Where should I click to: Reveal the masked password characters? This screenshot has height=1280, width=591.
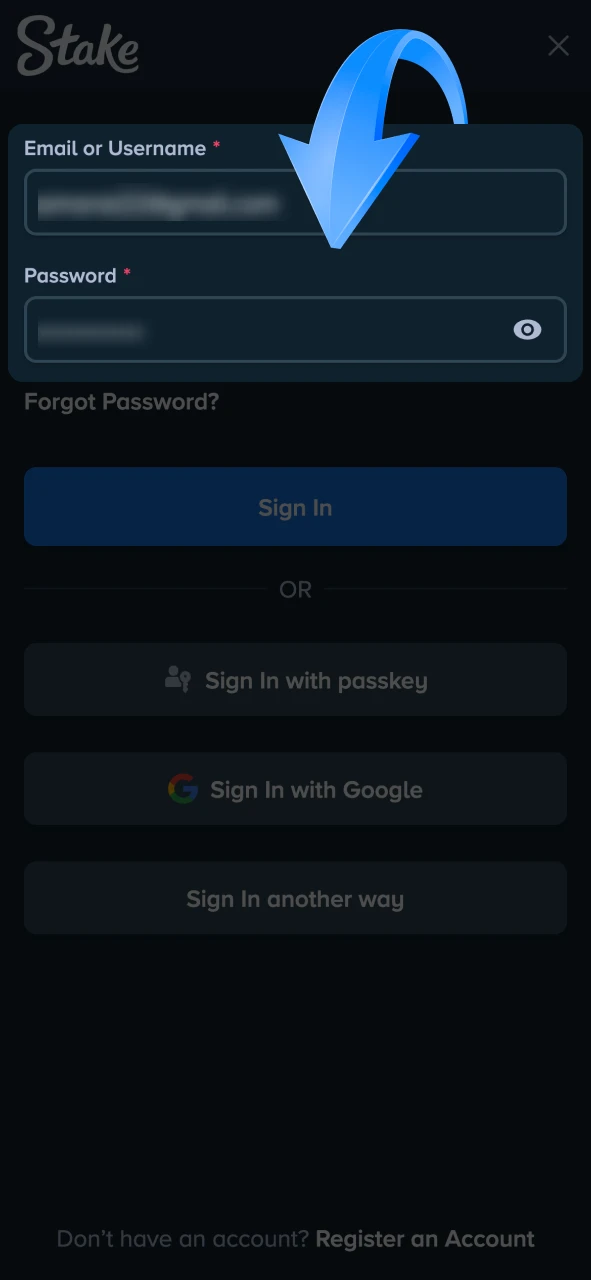(x=527, y=330)
